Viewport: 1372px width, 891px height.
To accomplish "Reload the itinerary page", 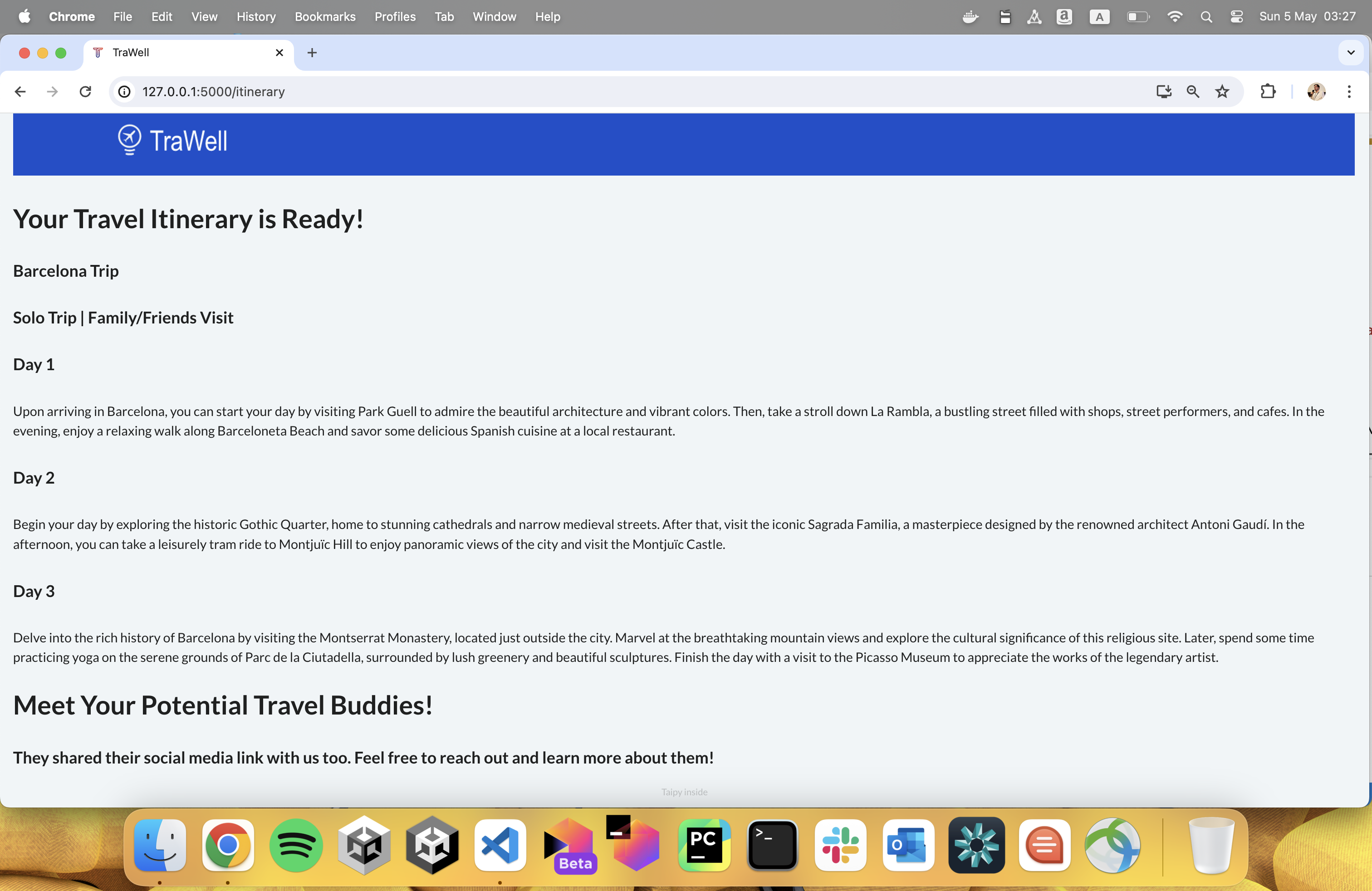I will [x=85, y=92].
